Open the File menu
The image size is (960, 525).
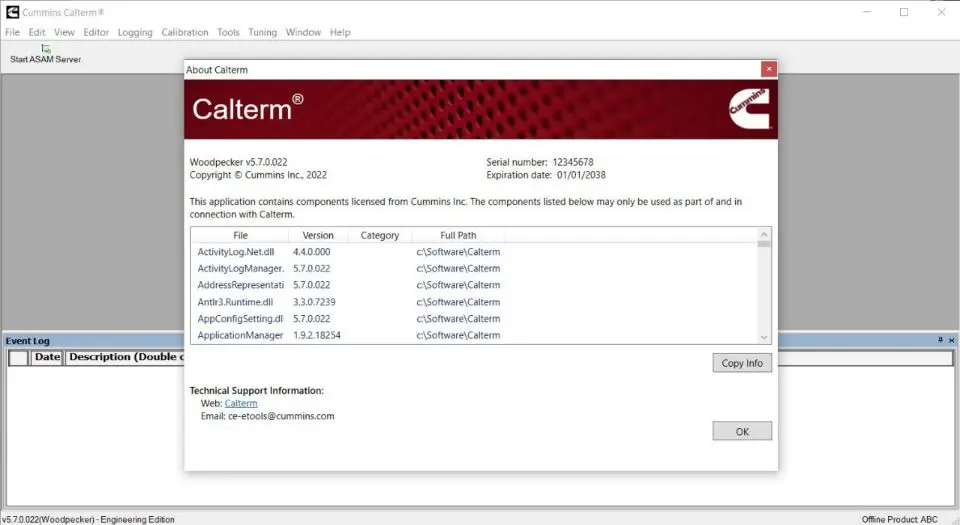12,32
